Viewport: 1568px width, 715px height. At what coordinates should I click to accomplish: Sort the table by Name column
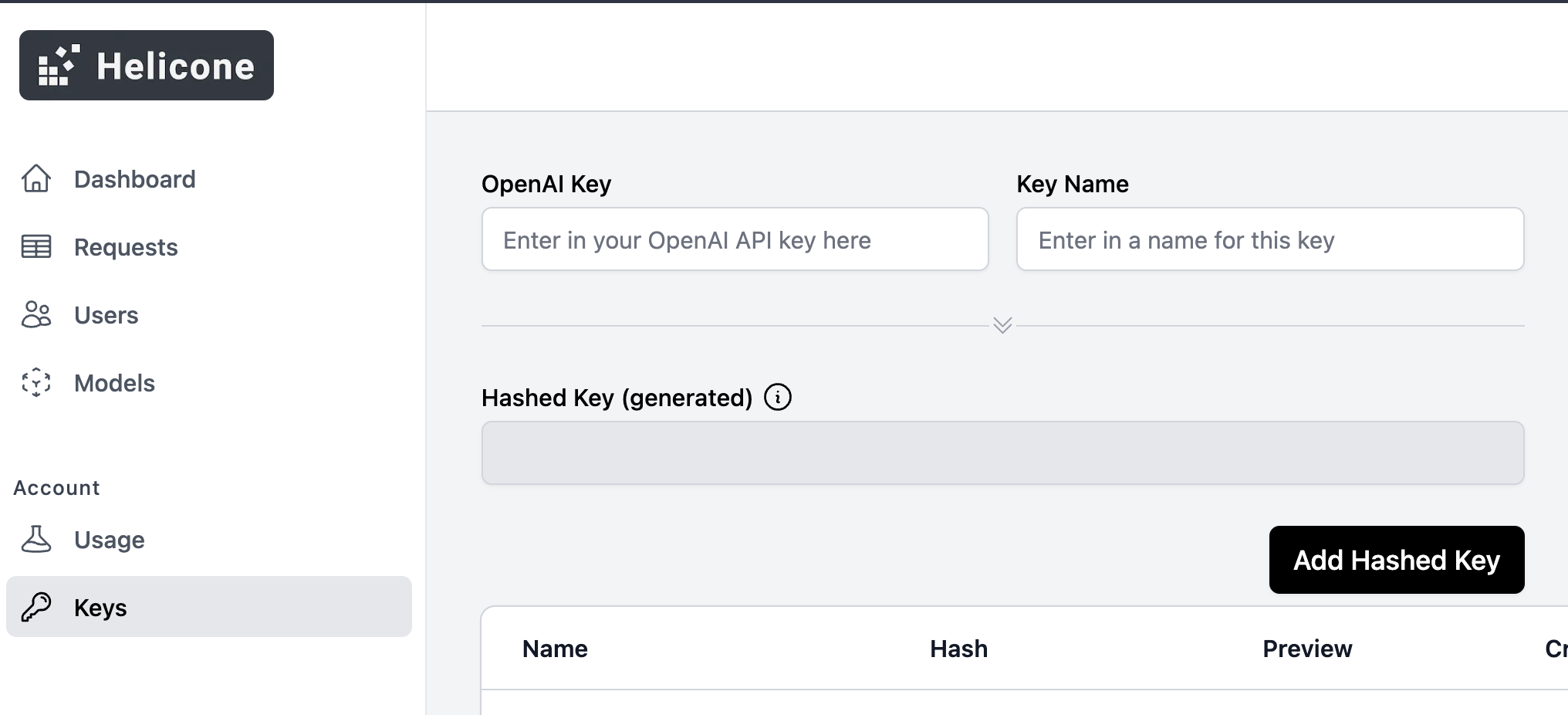[x=554, y=649]
